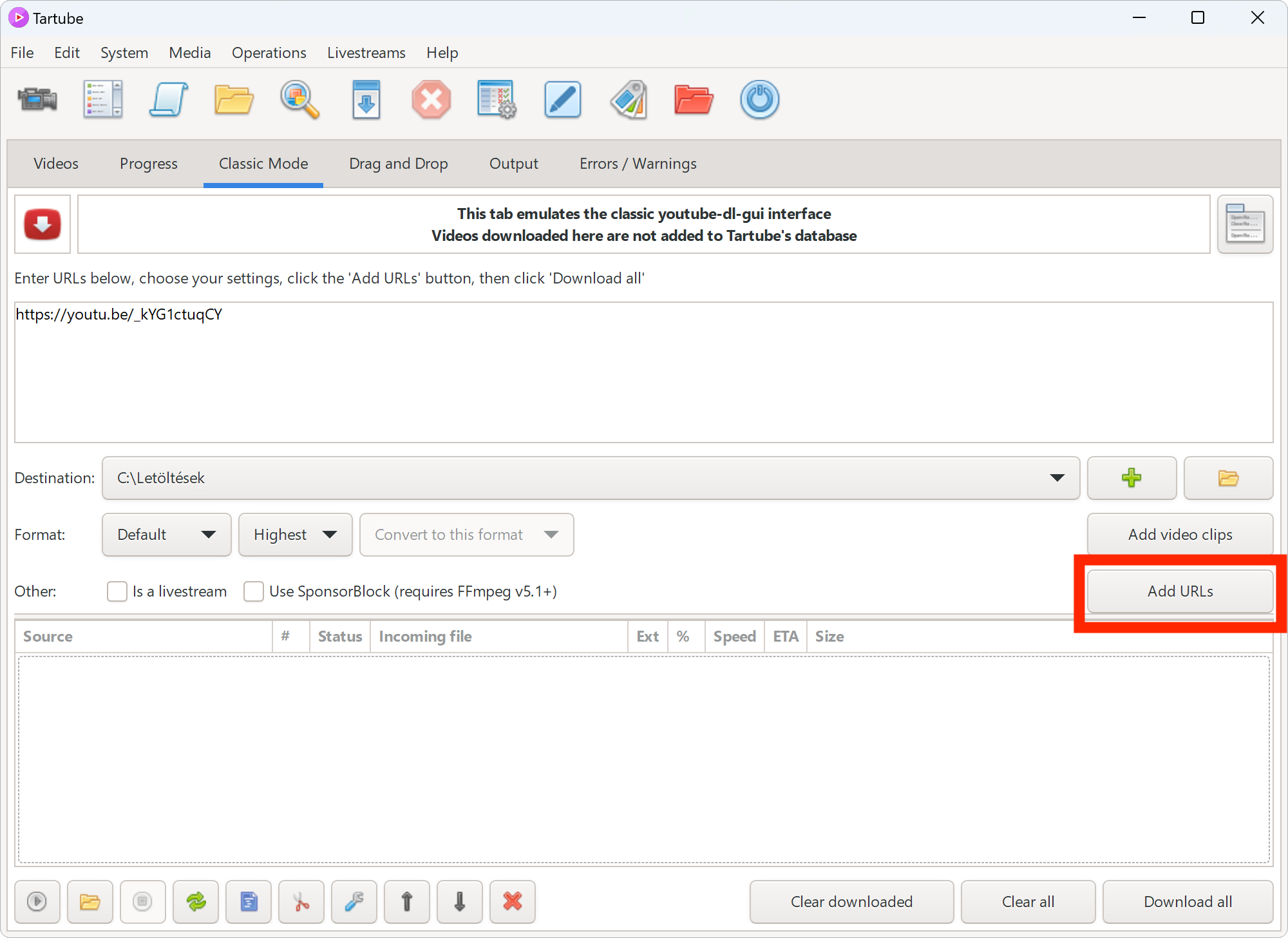Click the green re-download arrows button

point(196,901)
